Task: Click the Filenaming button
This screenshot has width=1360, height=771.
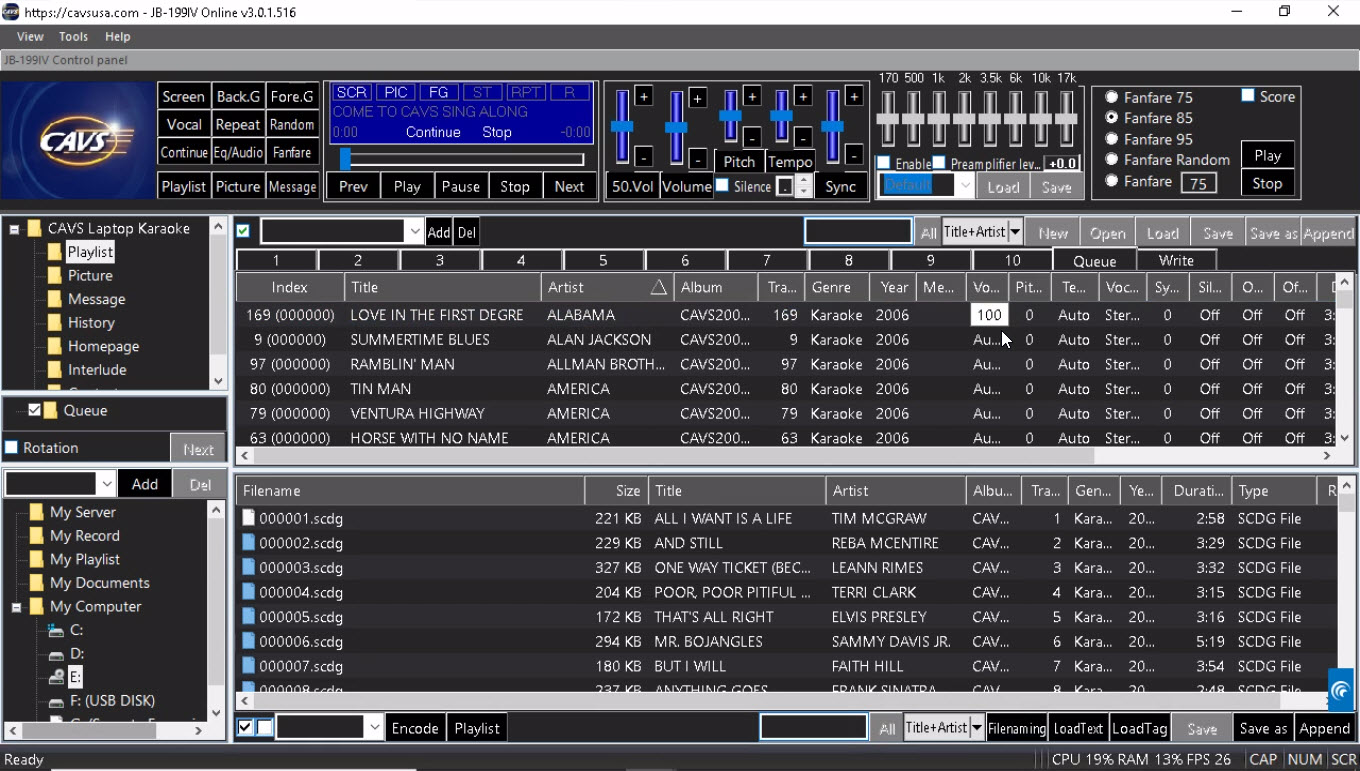Action: (1016, 728)
